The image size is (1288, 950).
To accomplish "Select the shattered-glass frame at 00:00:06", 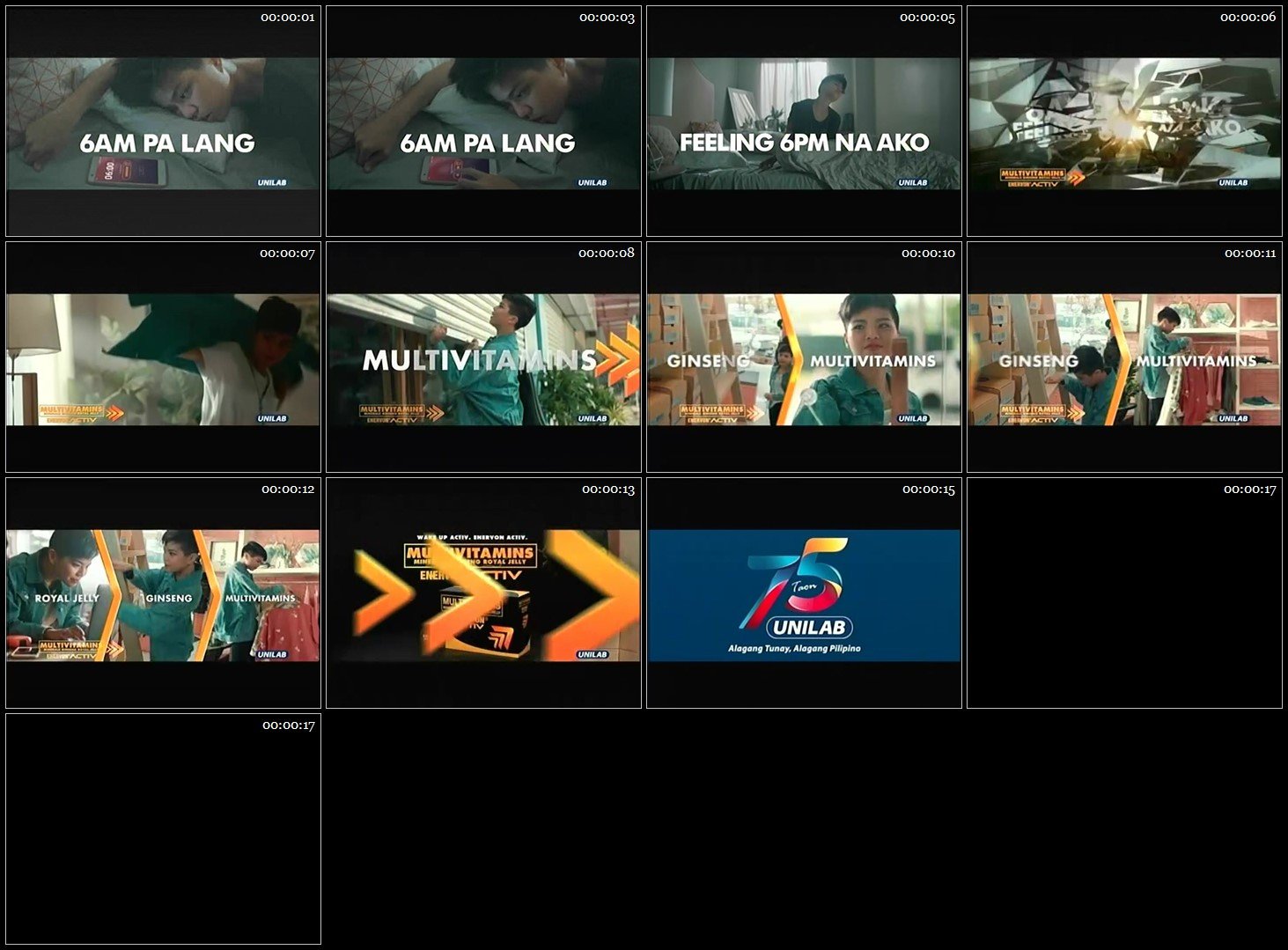I will (1124, 122).
